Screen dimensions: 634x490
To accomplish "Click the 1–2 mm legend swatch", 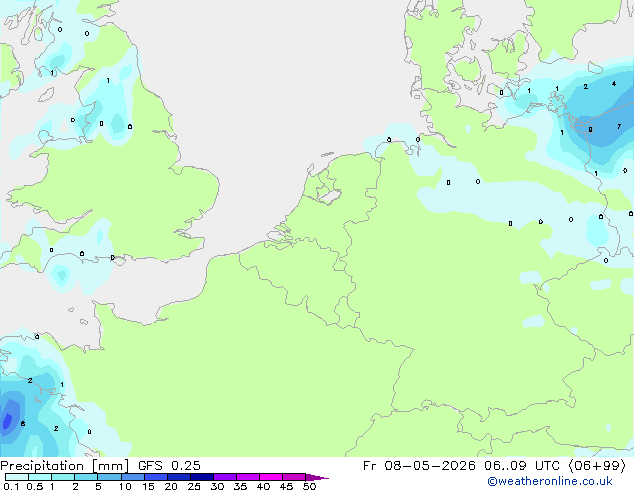I will coord(63,477).
